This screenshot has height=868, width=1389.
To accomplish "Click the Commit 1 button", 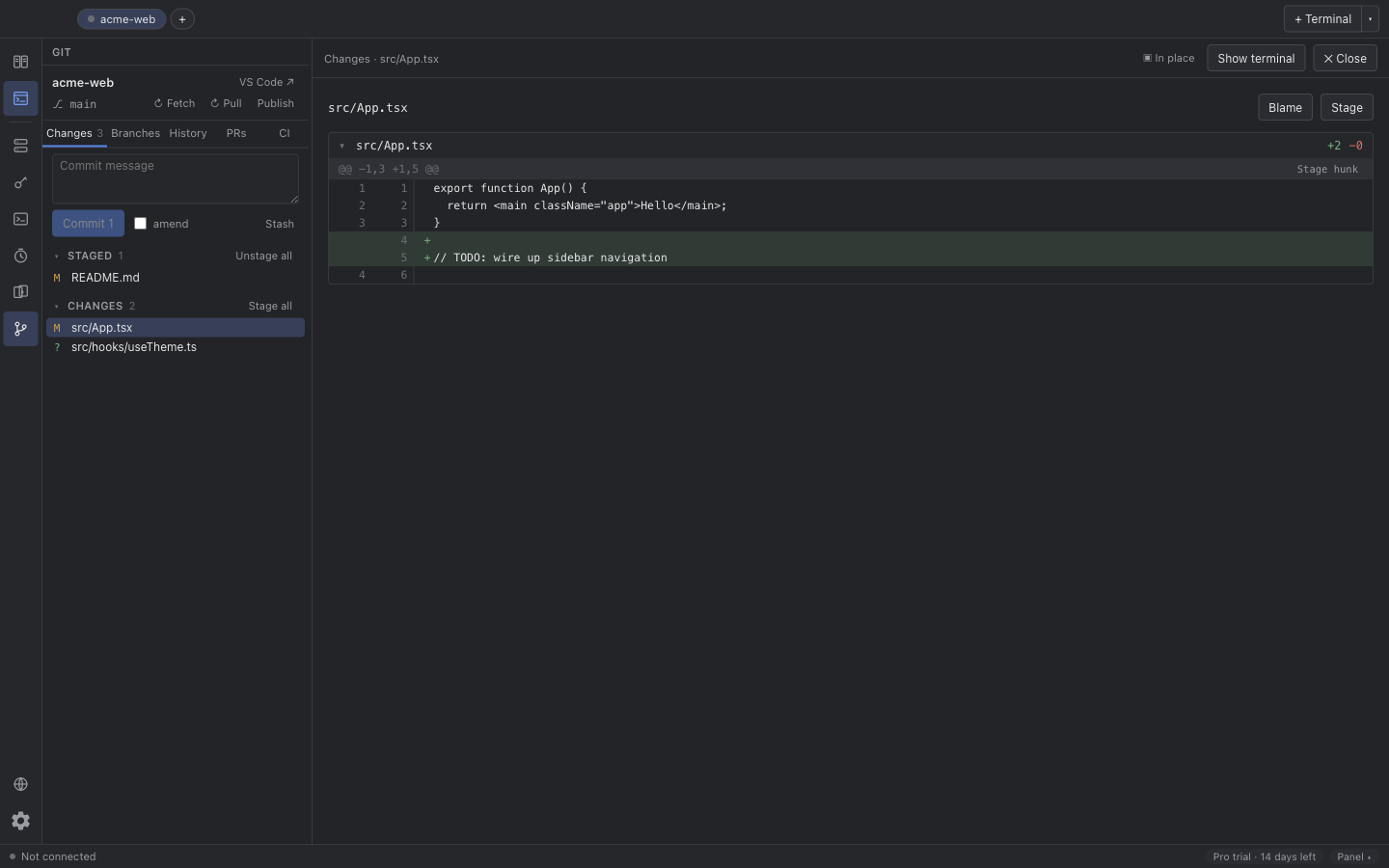I will [88, 224].
